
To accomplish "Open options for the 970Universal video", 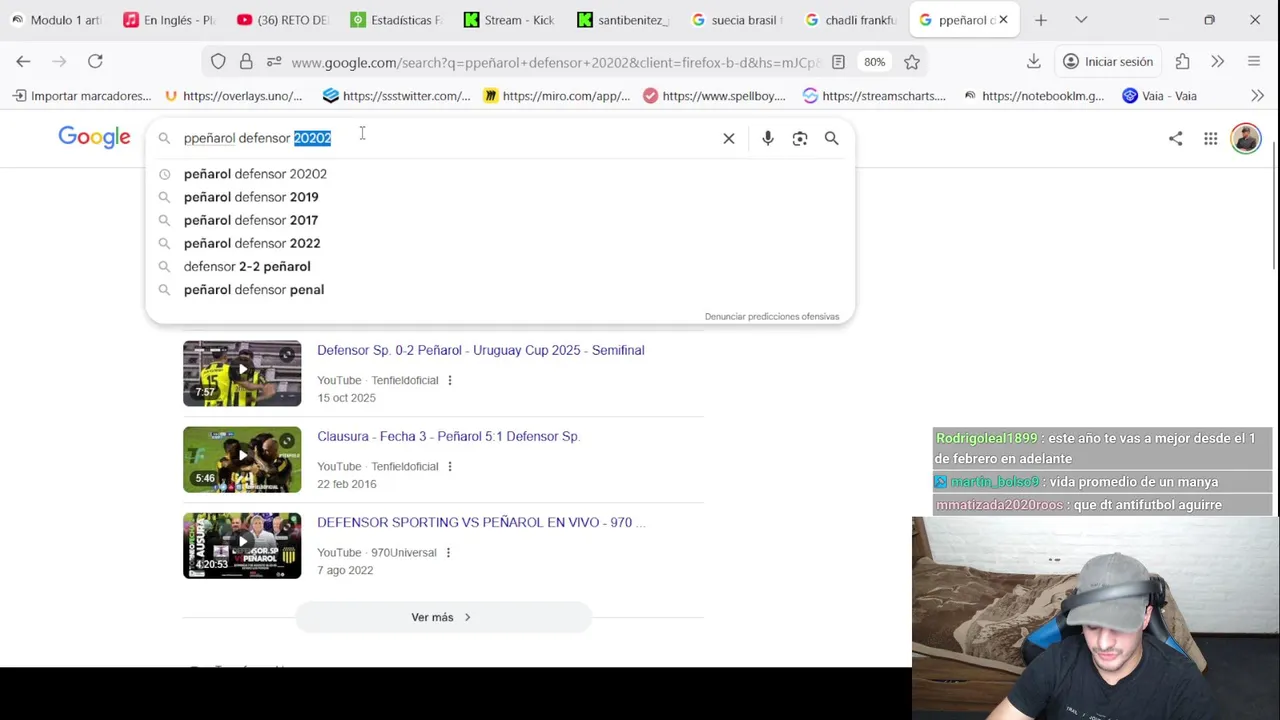I will coord(448,552).
